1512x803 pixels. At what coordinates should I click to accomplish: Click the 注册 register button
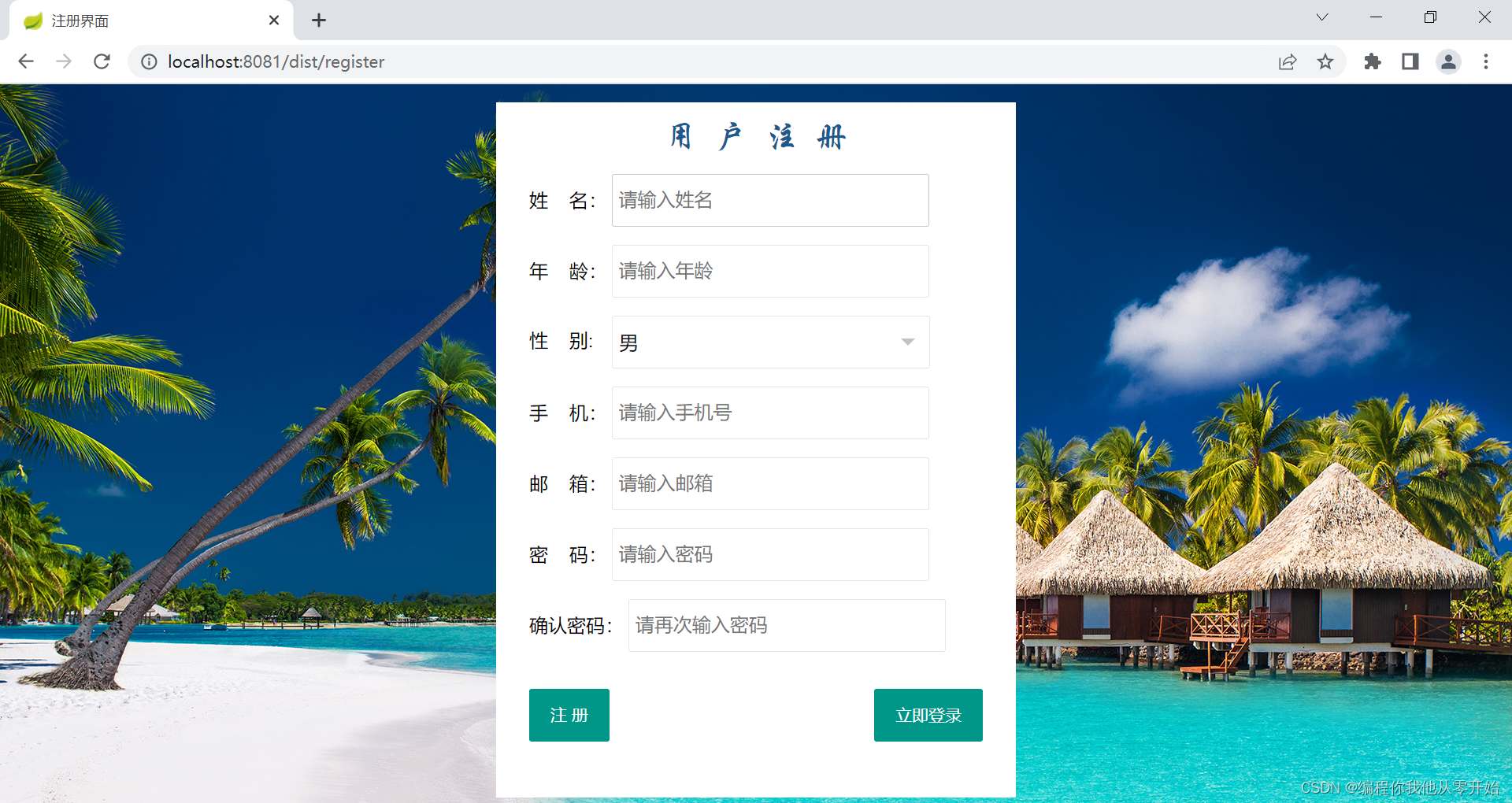point(569,715)
